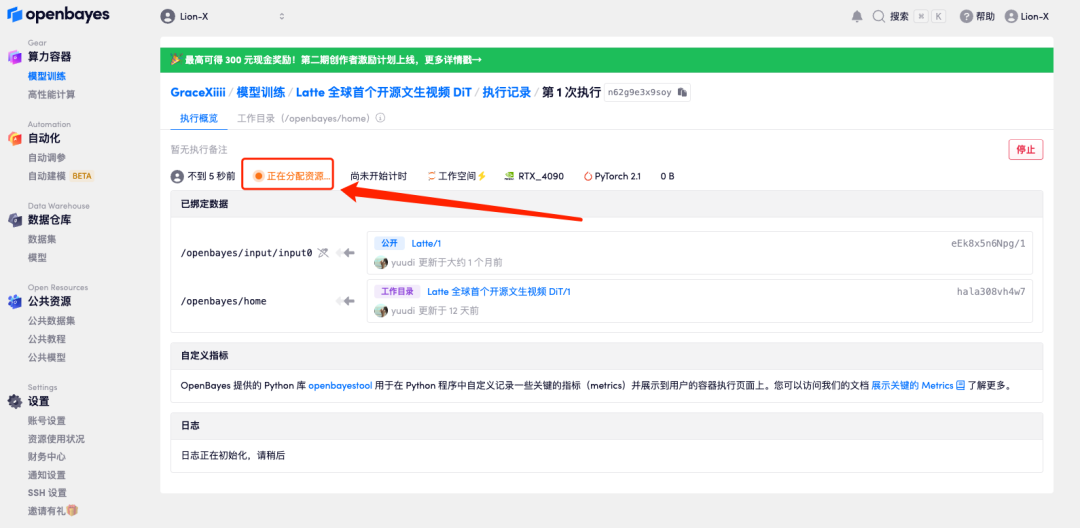Open 账号设置 in the sidebar

click(47, 421)
